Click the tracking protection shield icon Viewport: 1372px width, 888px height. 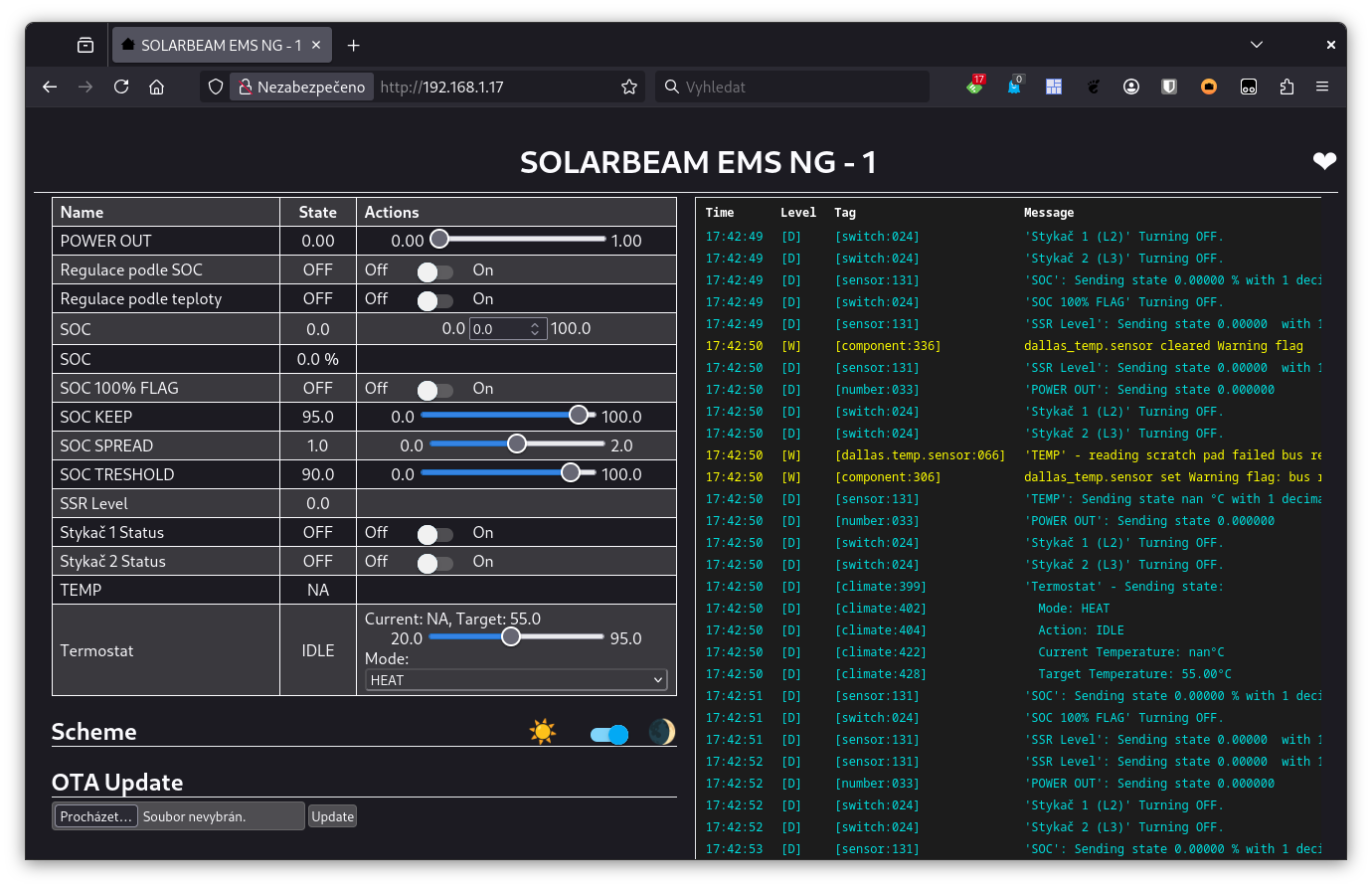tap(216, 87)
